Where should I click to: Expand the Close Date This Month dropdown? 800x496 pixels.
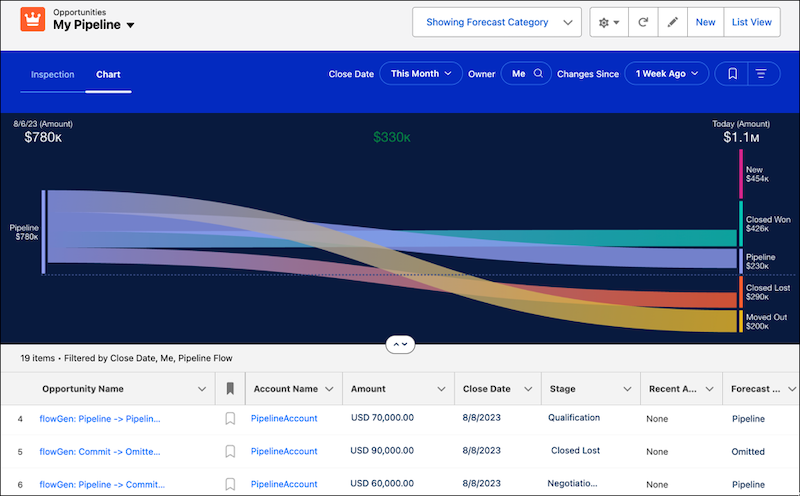point(420,73)
